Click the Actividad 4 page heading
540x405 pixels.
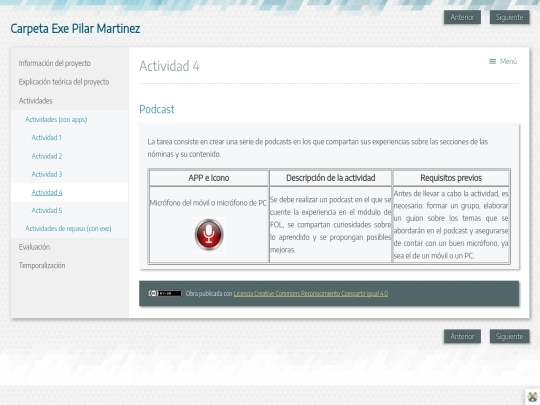169,66
